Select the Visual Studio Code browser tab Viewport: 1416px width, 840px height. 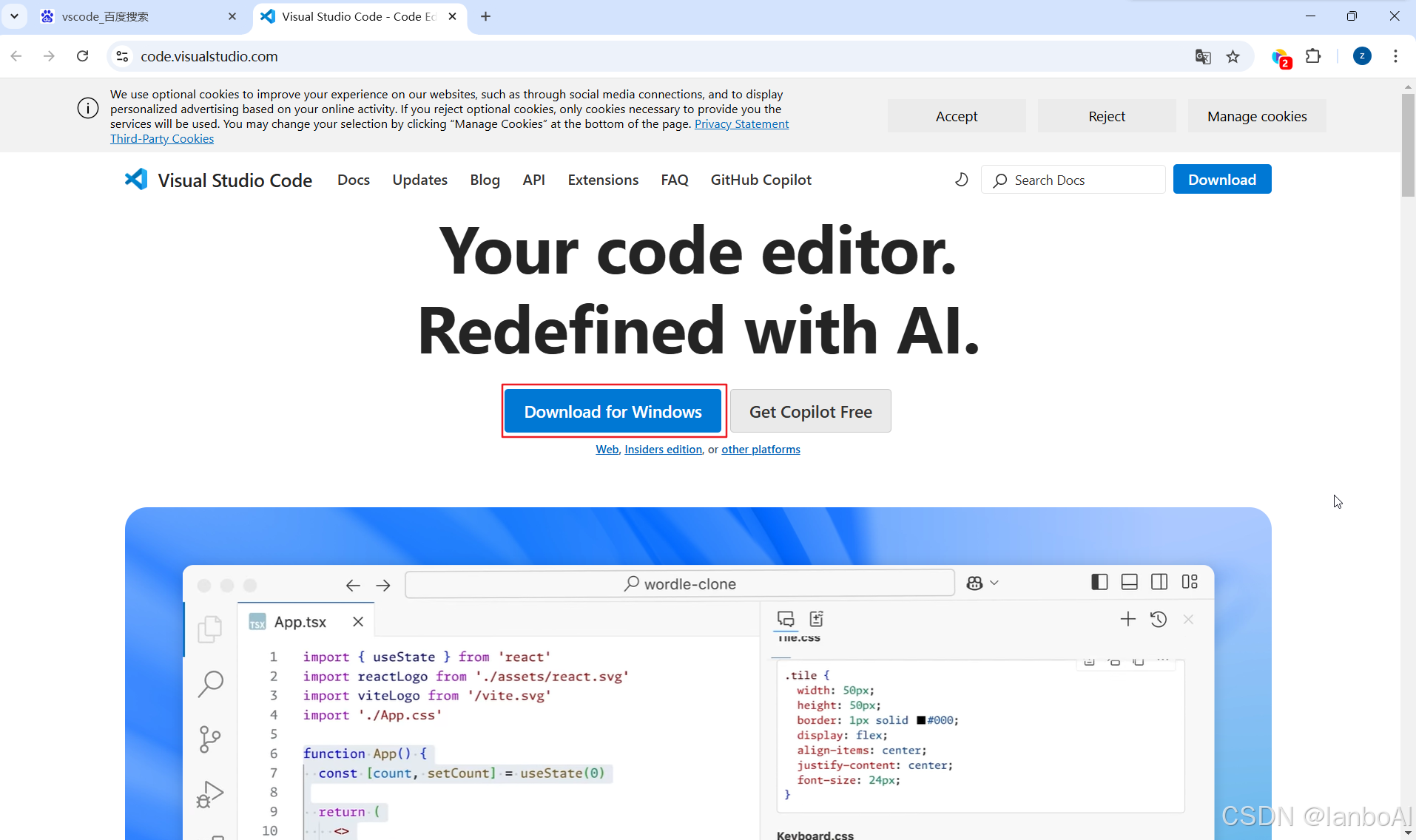(360, 16)
